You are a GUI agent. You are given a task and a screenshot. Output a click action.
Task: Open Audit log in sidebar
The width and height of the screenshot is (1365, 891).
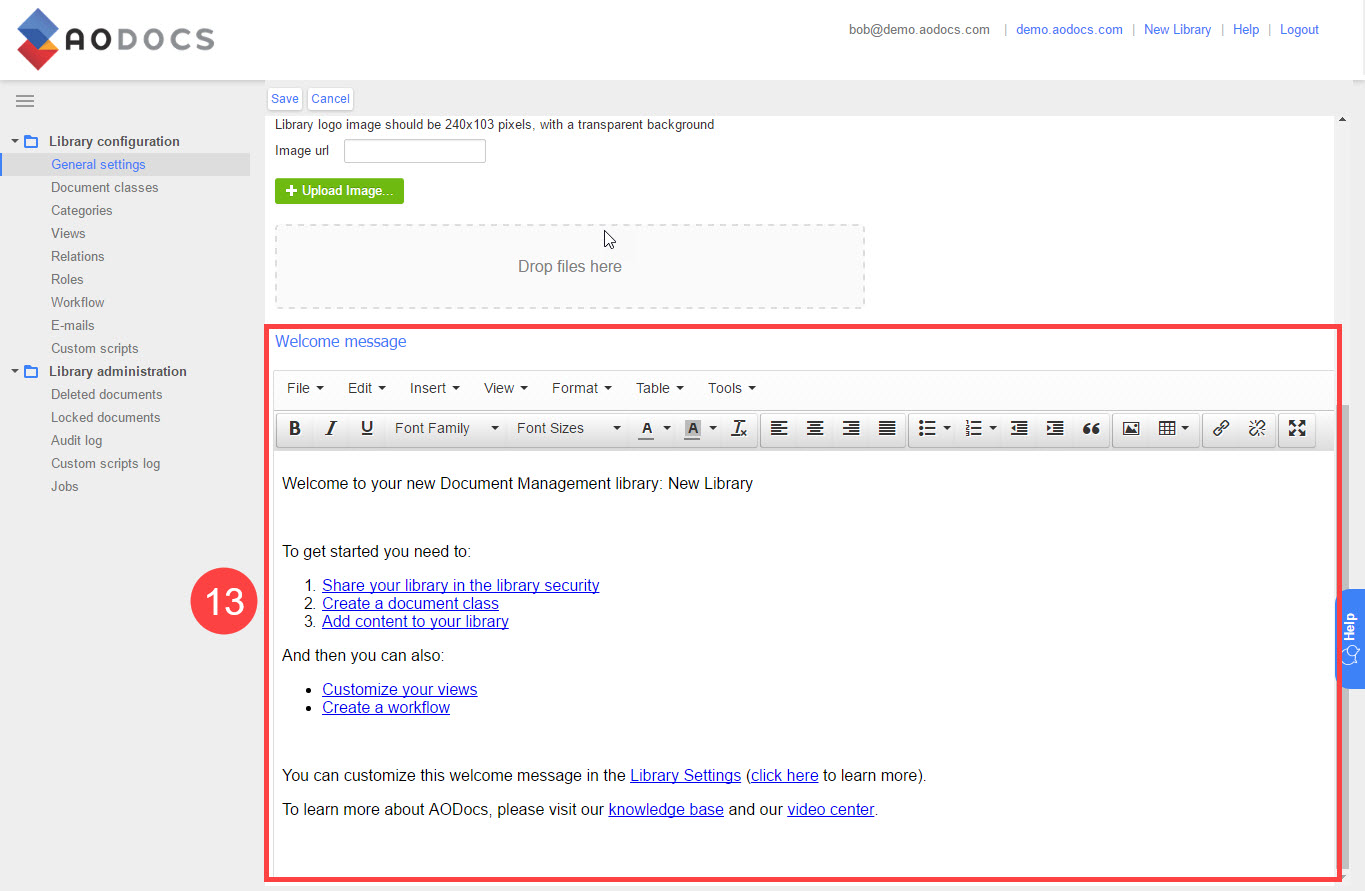pos(77,440)
